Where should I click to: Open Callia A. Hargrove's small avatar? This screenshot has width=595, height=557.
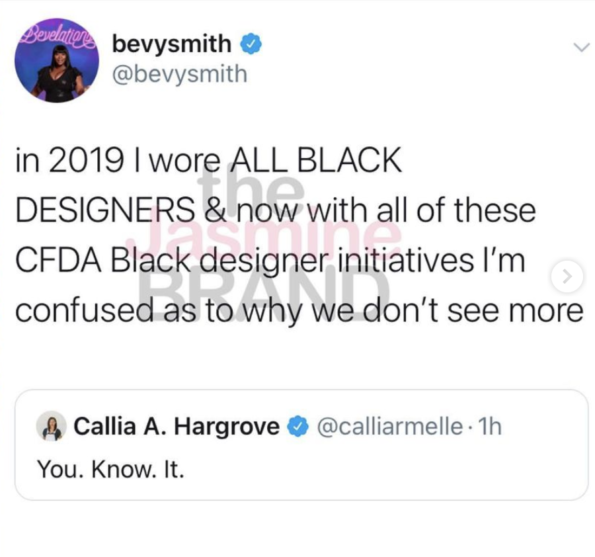51,426
